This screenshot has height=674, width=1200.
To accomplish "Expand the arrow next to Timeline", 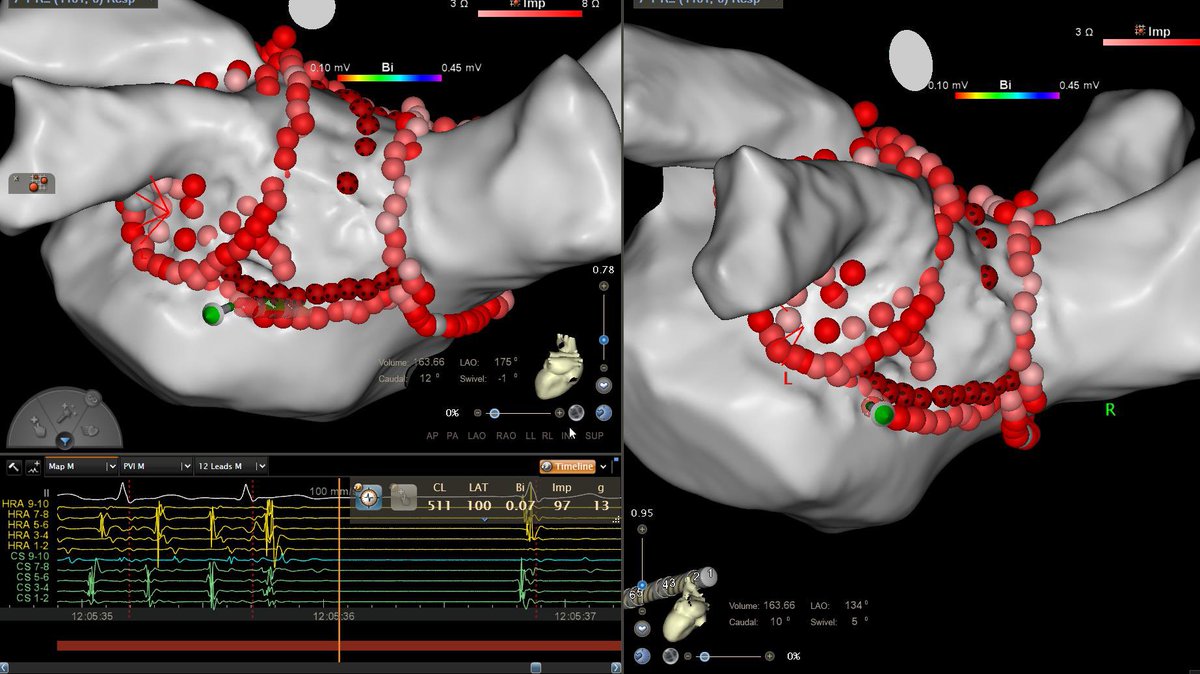I will (604, 467).
